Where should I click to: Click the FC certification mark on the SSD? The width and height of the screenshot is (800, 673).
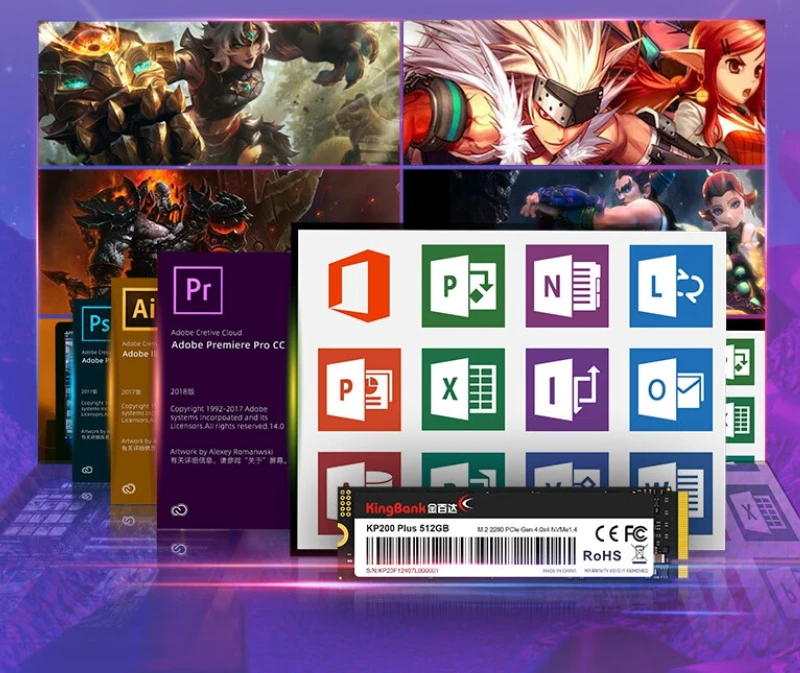636,534
